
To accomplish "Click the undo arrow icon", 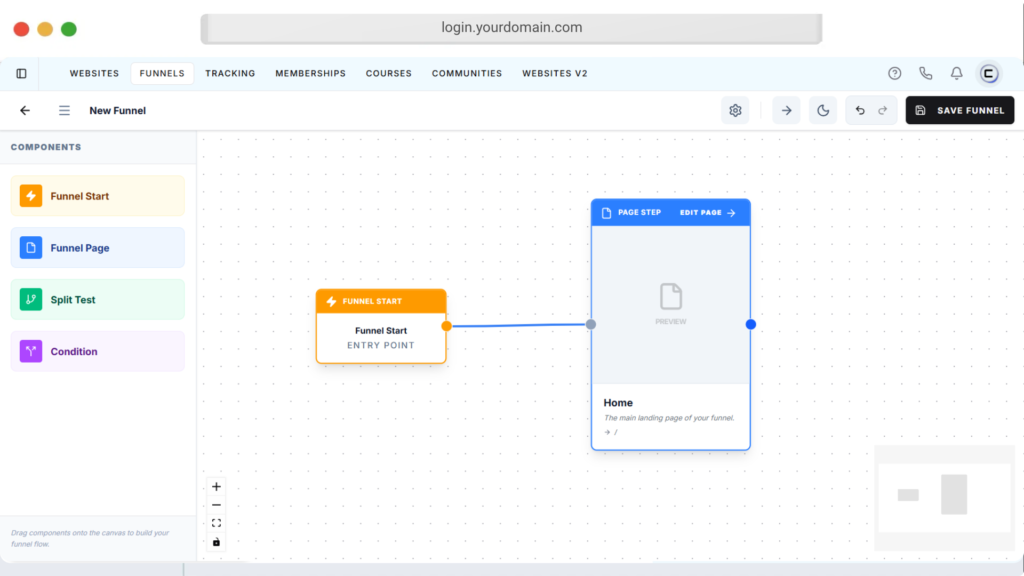I will 859,111.
